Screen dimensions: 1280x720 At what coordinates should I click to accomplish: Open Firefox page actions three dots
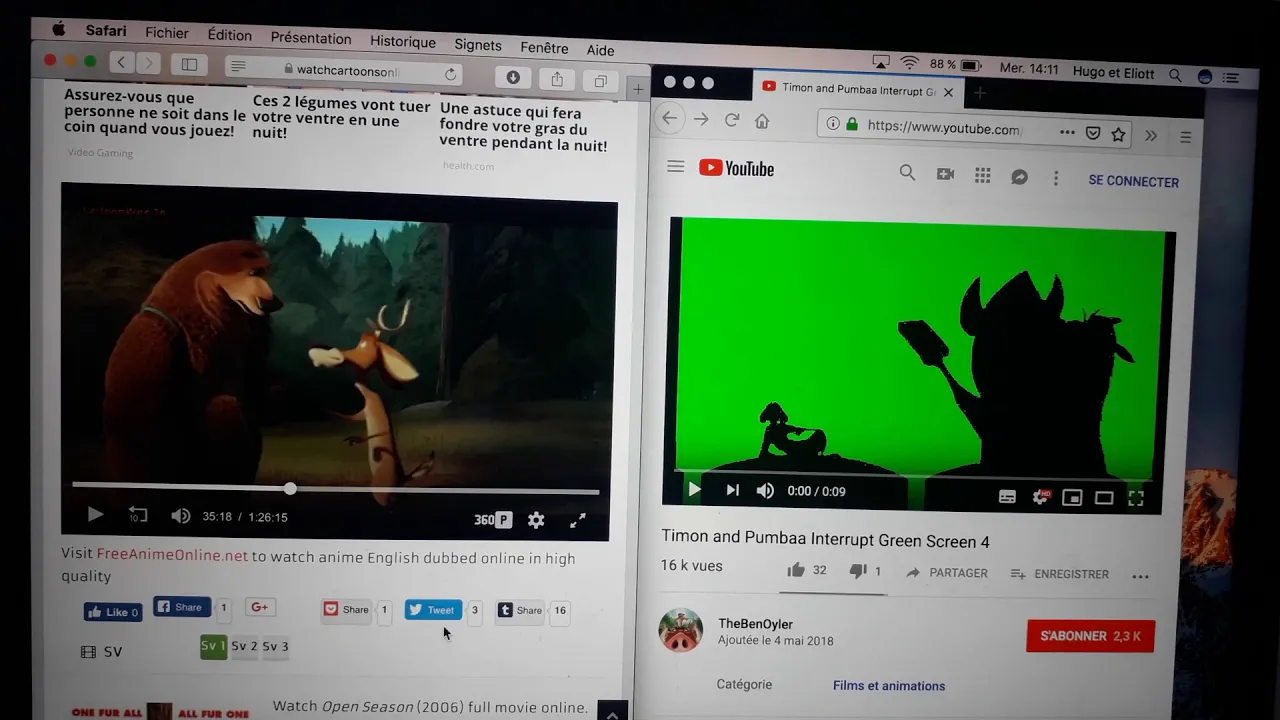1067,132
